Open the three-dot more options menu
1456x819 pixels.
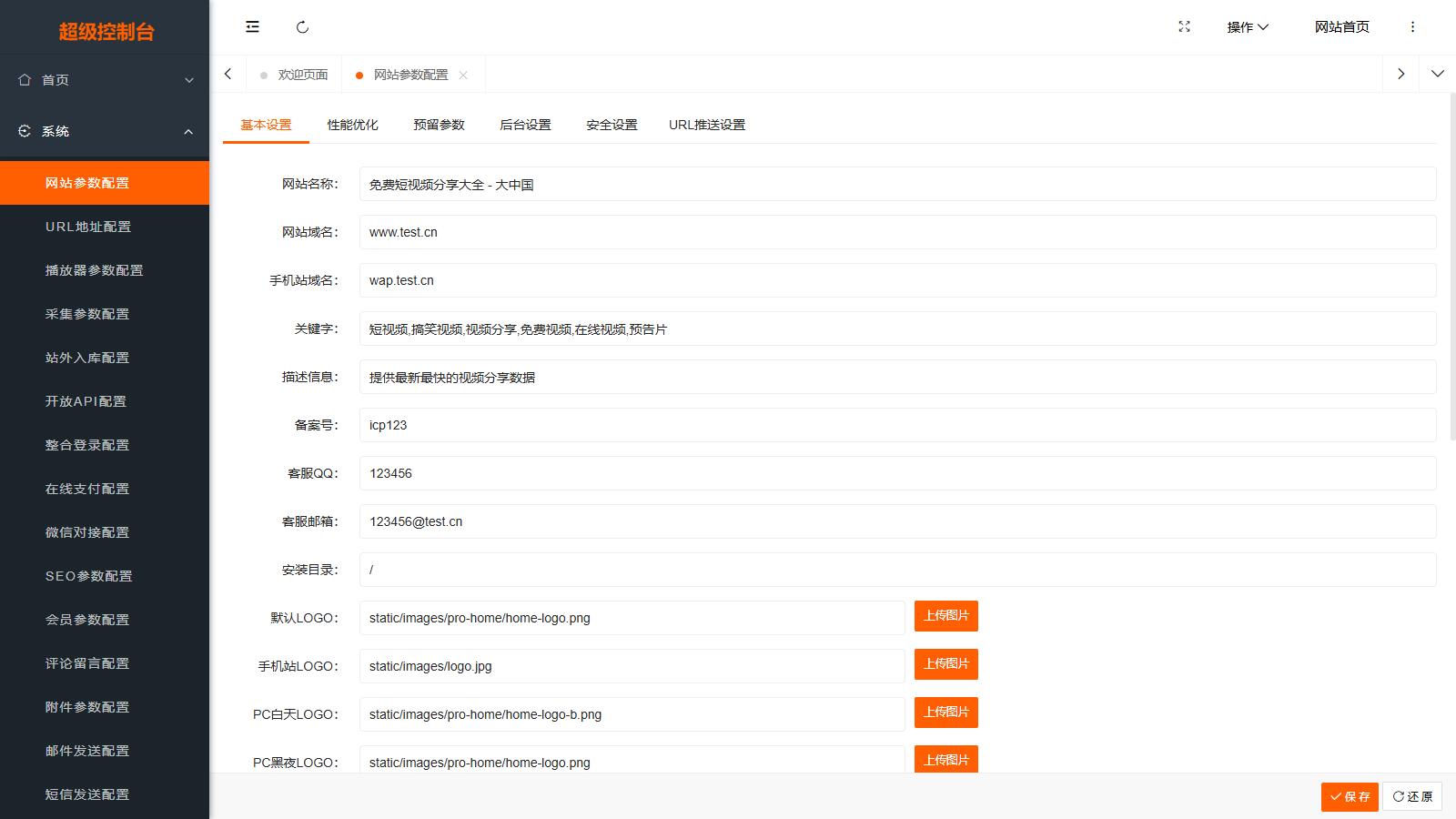1413,26
